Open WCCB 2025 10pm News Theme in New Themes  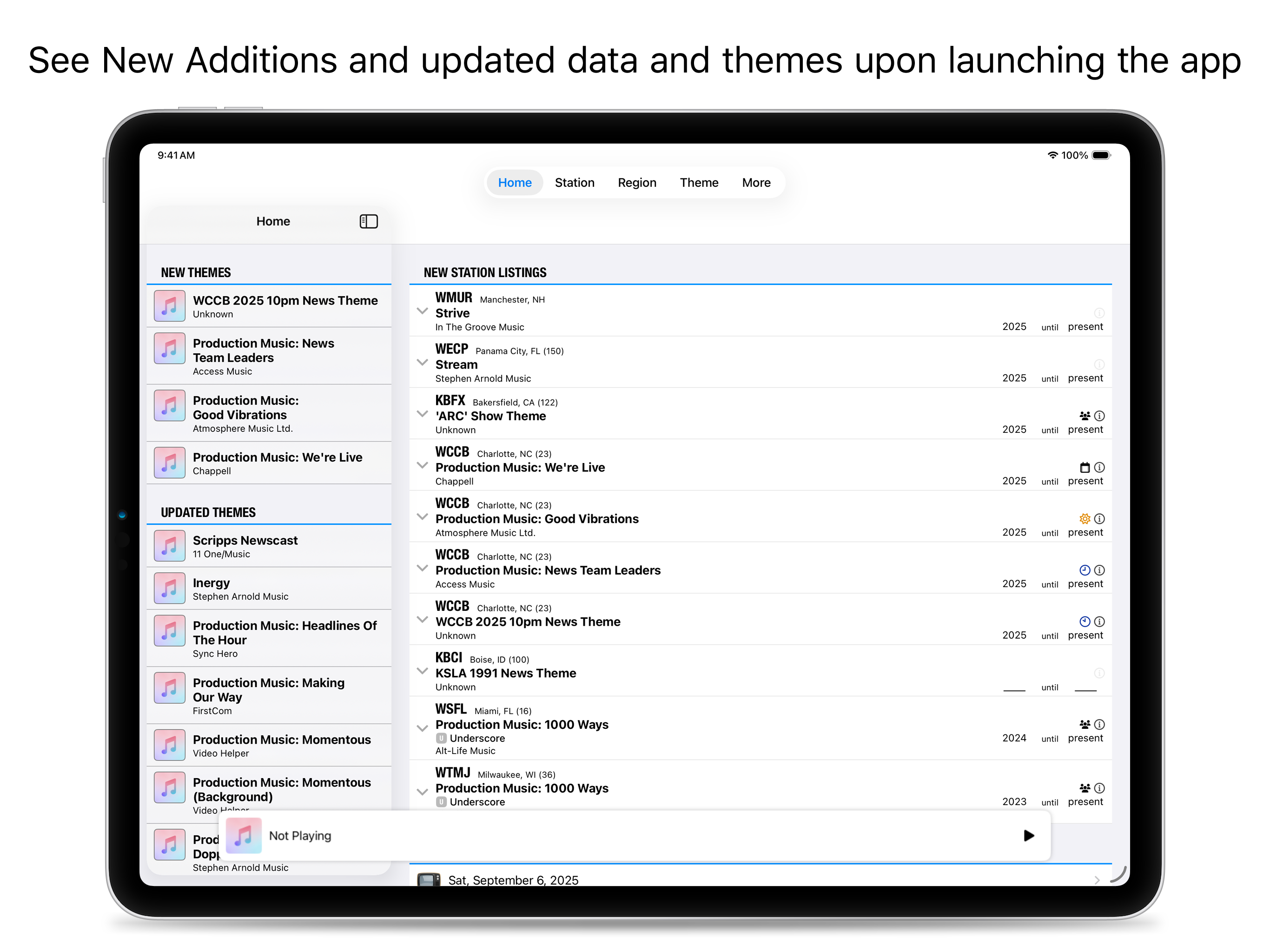[269, 306]
